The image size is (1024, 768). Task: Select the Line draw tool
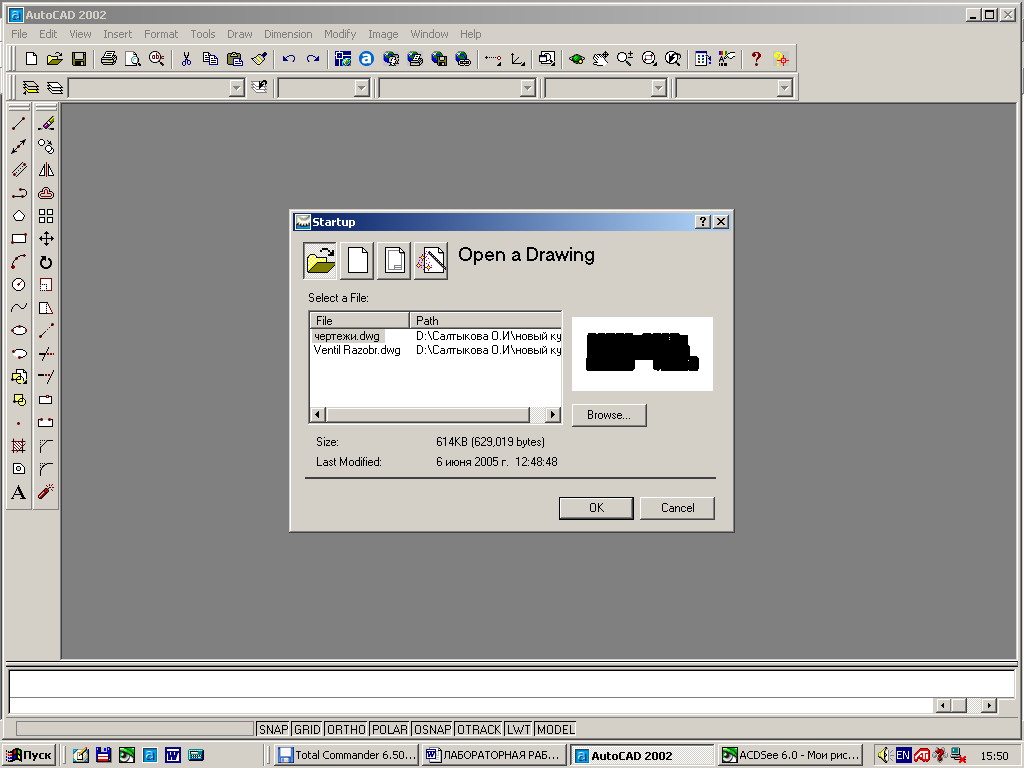tap(19, 123)
